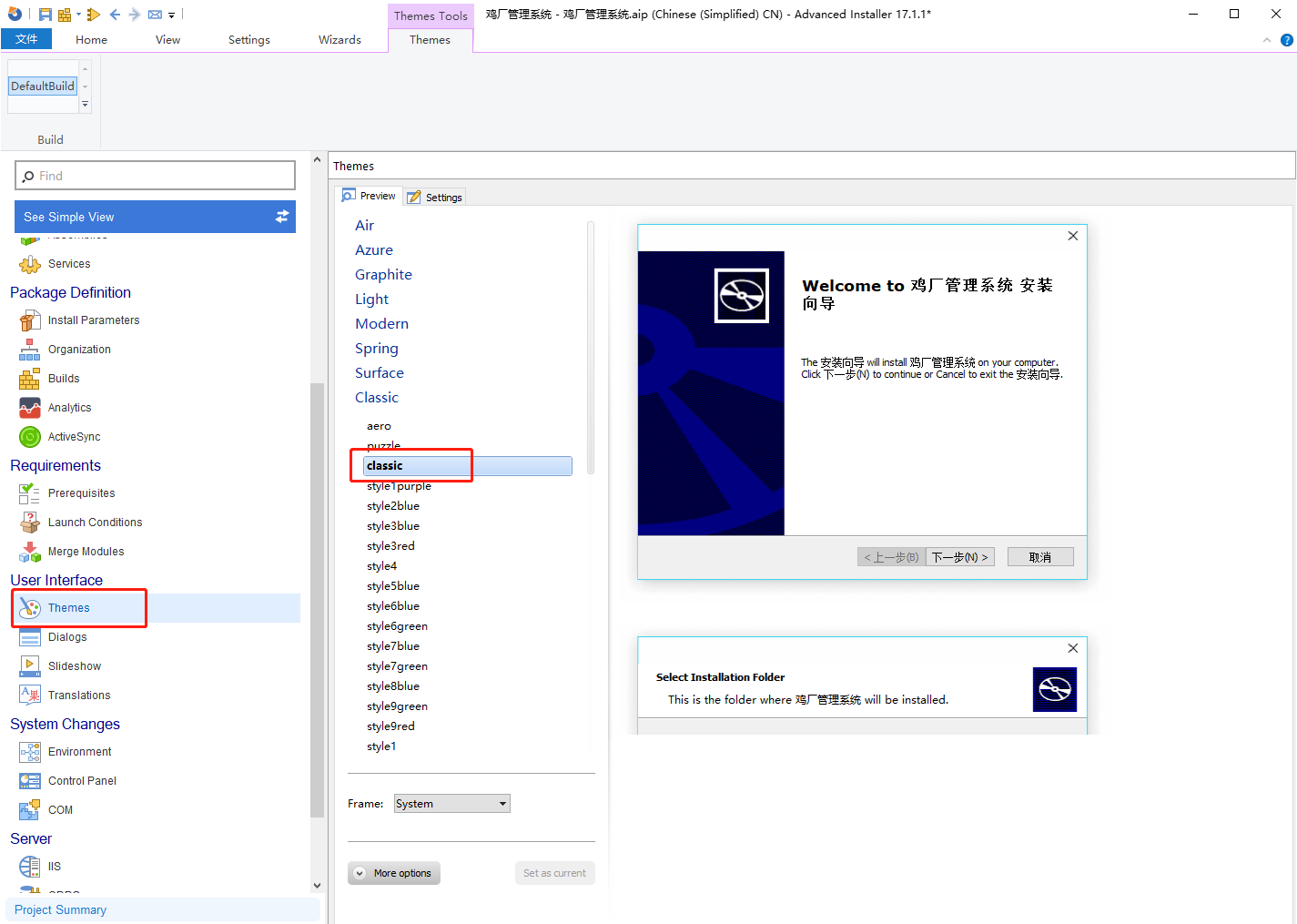Expand the More options section

point(393,873)
